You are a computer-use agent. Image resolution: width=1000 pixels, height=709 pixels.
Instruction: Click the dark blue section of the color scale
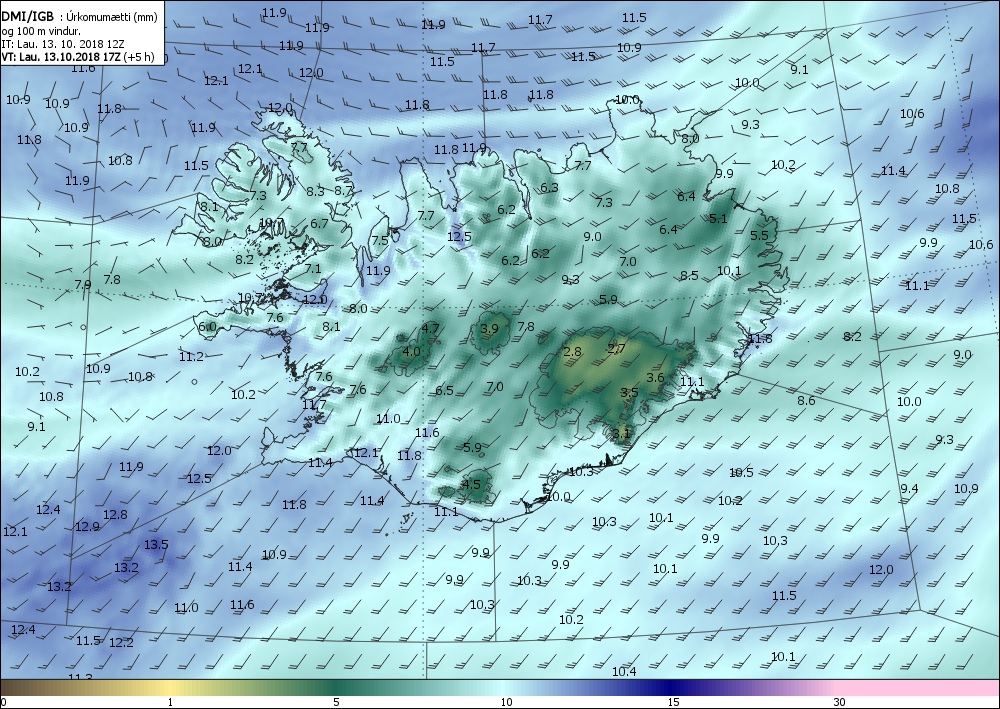tap(670, 688)
